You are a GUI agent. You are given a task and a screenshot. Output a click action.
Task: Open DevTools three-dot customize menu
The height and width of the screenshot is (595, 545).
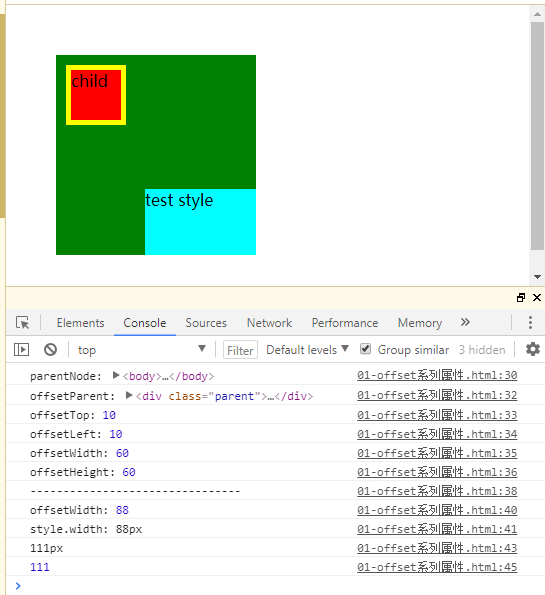[530, 323]
